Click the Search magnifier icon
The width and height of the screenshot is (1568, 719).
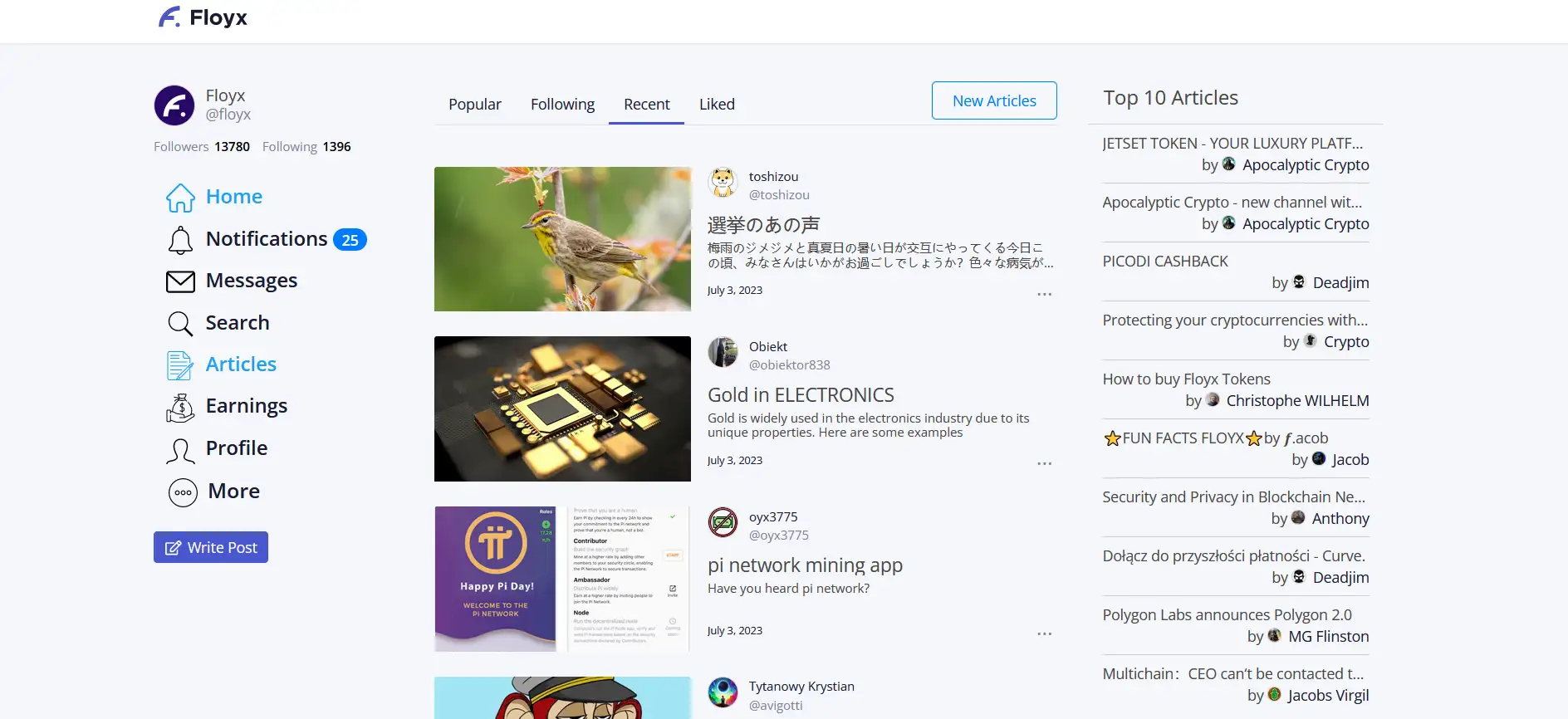coord(180,323)
